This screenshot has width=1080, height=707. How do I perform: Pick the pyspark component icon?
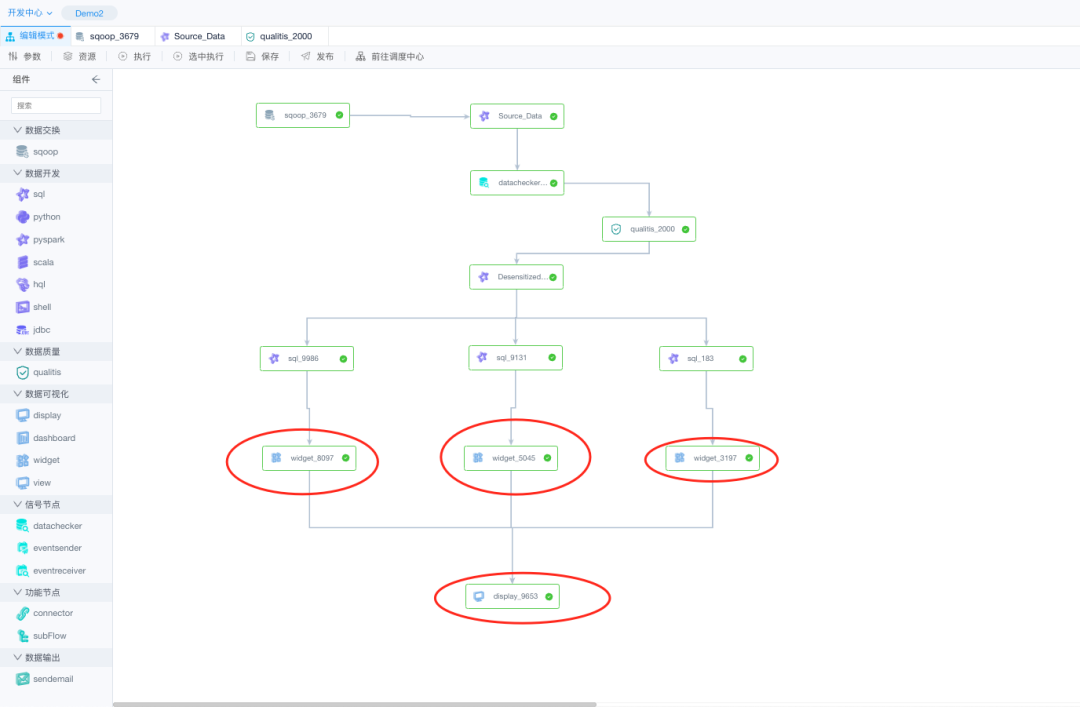(x=22, y=240)
